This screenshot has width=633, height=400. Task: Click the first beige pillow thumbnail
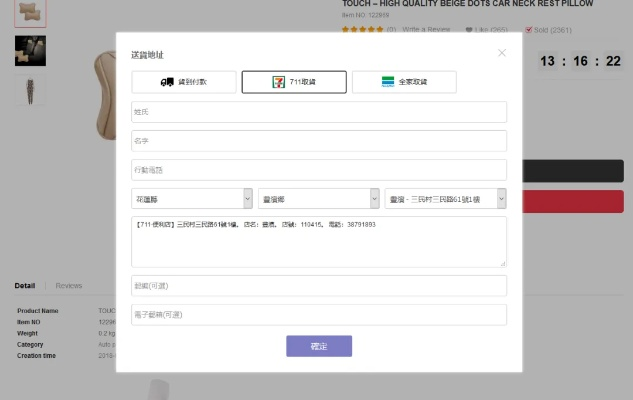(x=30, y=12)
